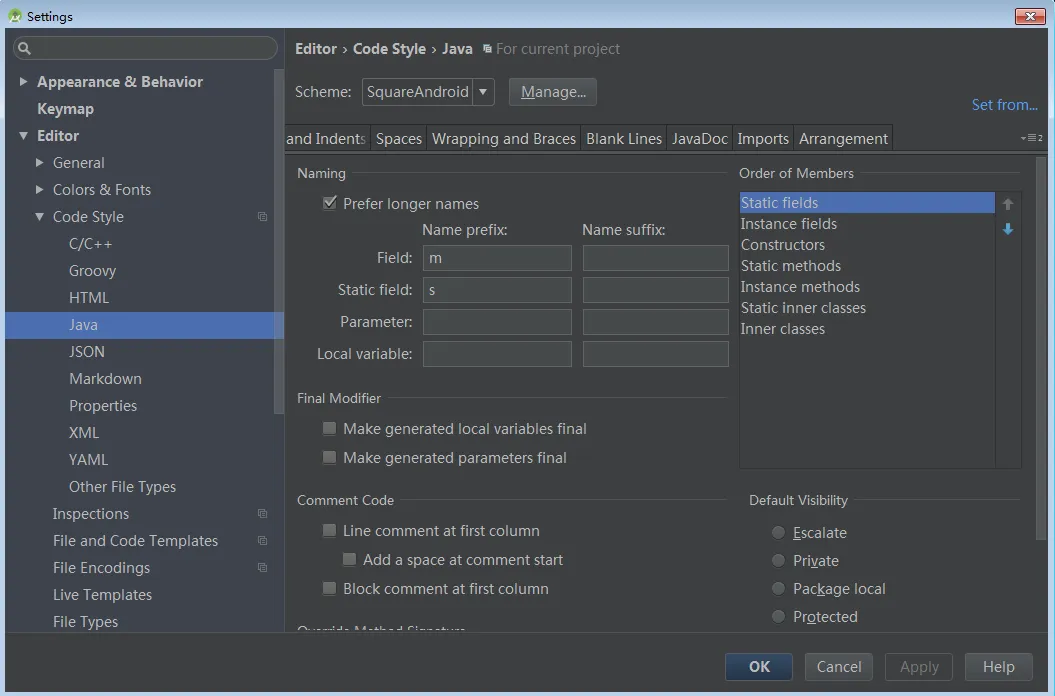The height and width of the screenshot is (696, 1055).
Task: Click the Set from... link
Action: pyautogui.click(x=1004, y=105)
